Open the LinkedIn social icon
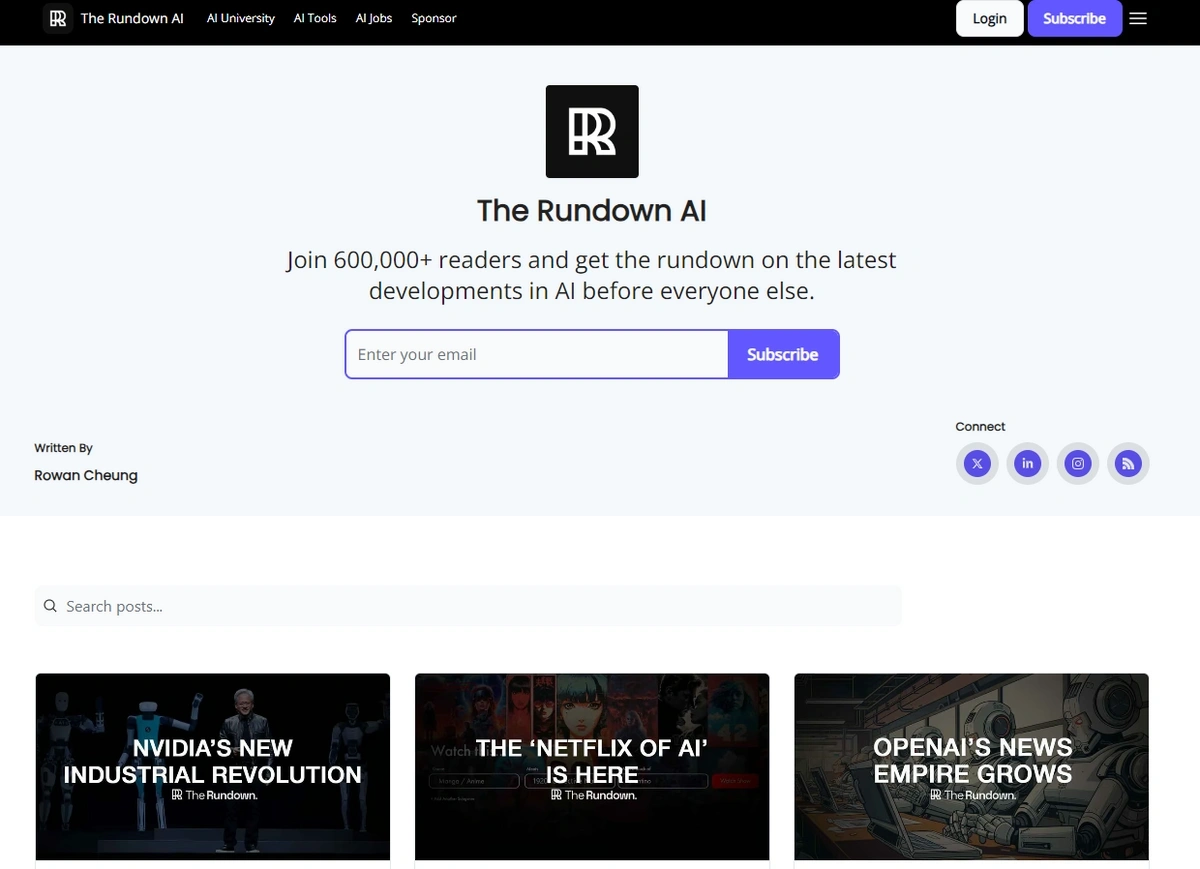Screen dimensions: 1200x869 pyautogui.click(x=1027, y=463)
